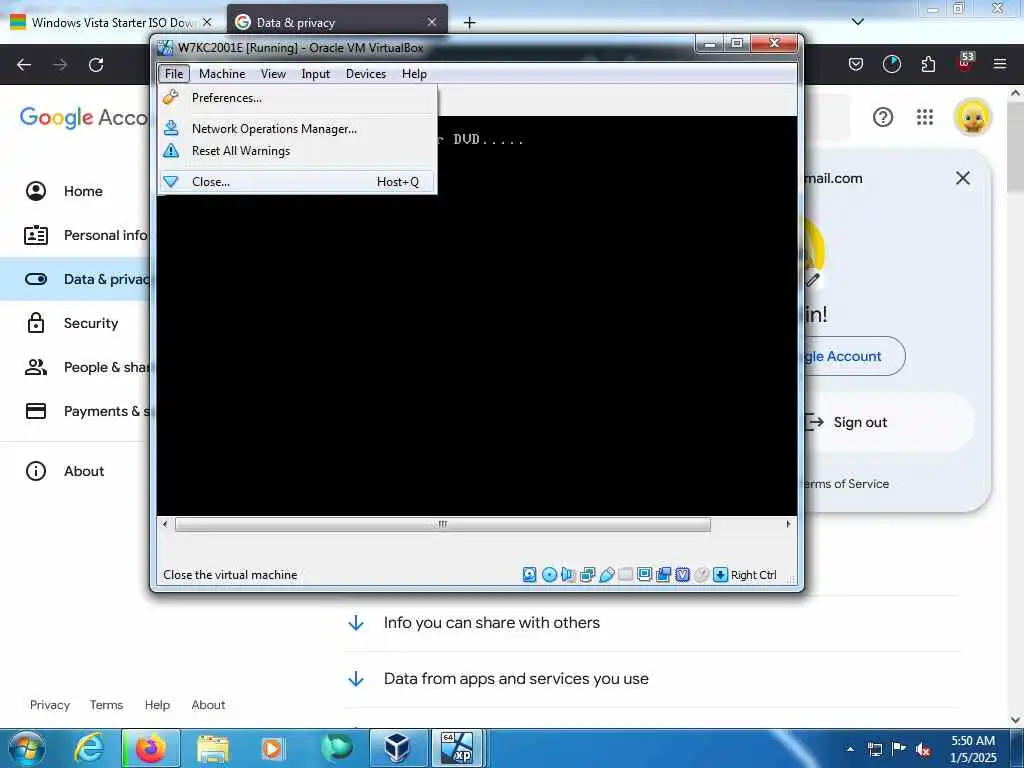Reload the page in Firefox
1024x768 pixels.
(96, 65)
